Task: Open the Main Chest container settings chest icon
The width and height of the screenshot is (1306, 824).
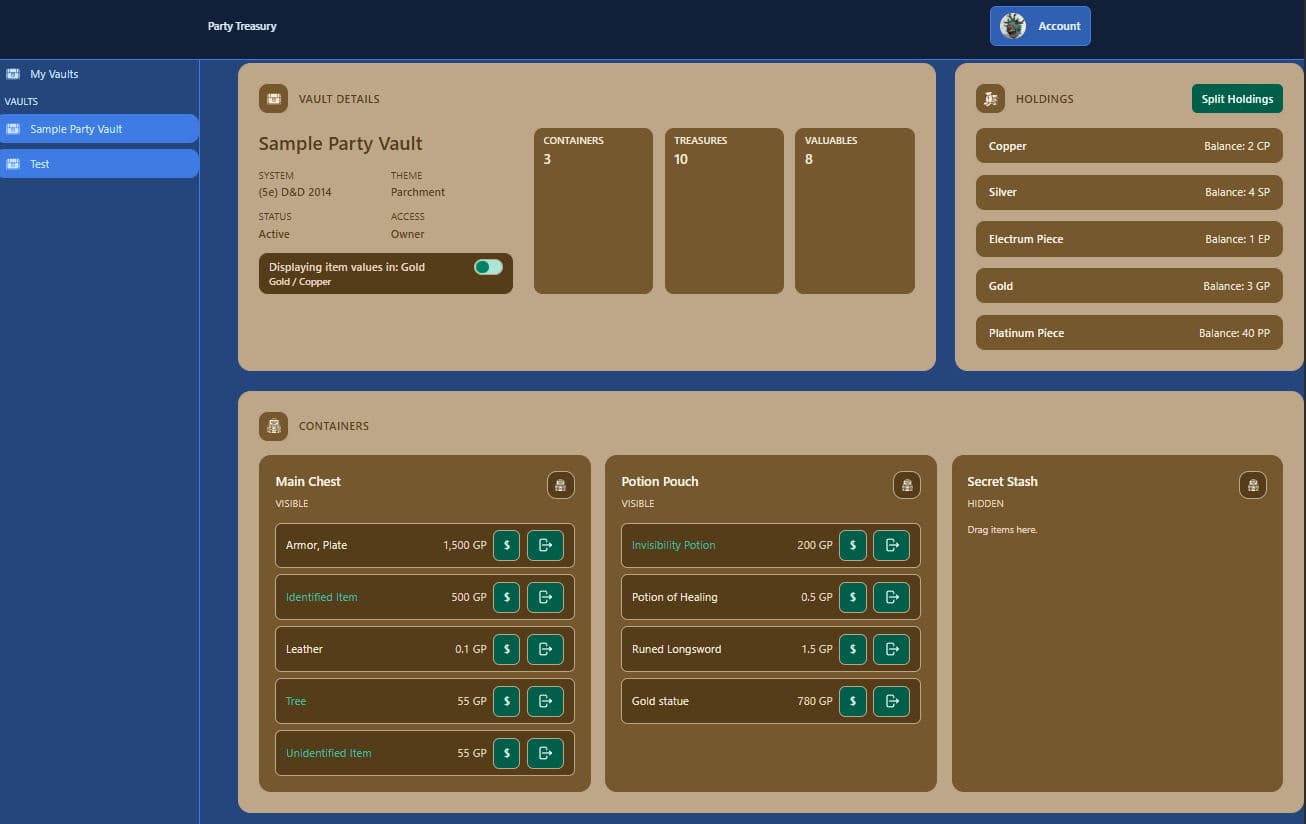Action: (x=560, y=485)
